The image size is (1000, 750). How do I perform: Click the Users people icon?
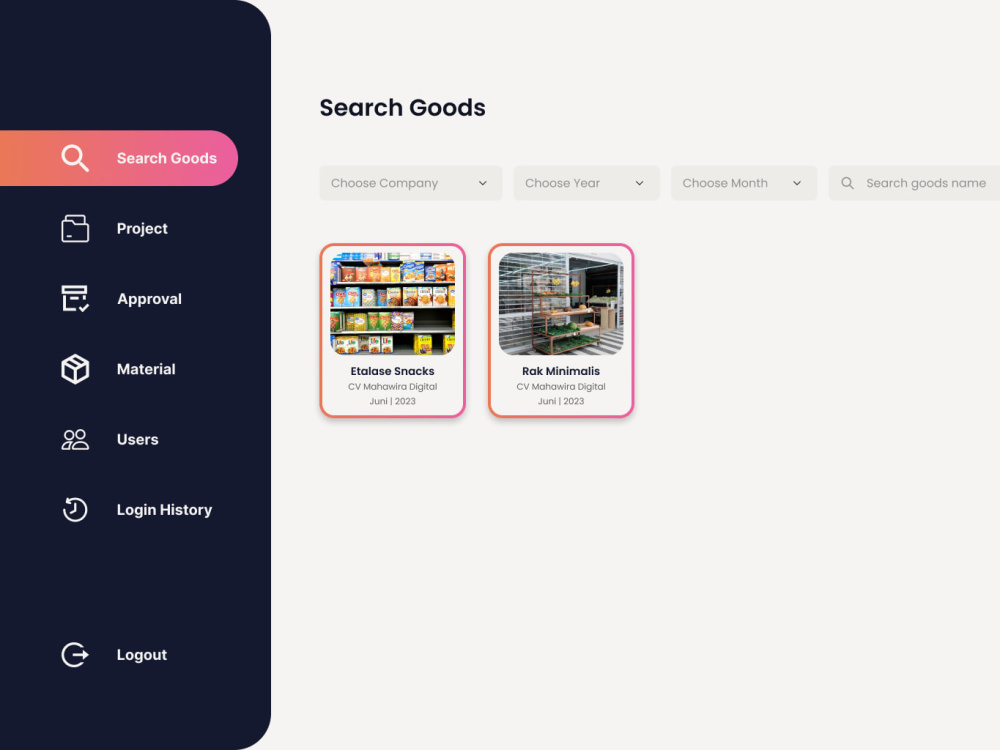(75, 439)
